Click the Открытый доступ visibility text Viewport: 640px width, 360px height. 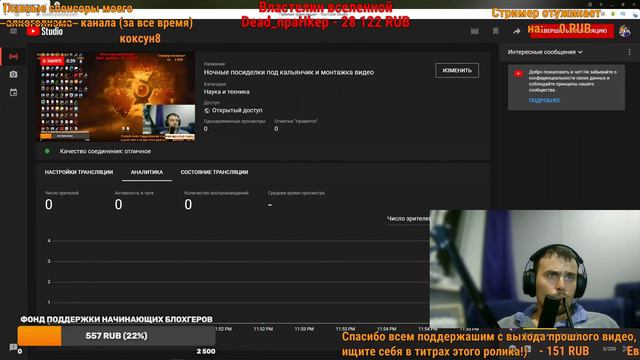(x=237, y=111)
